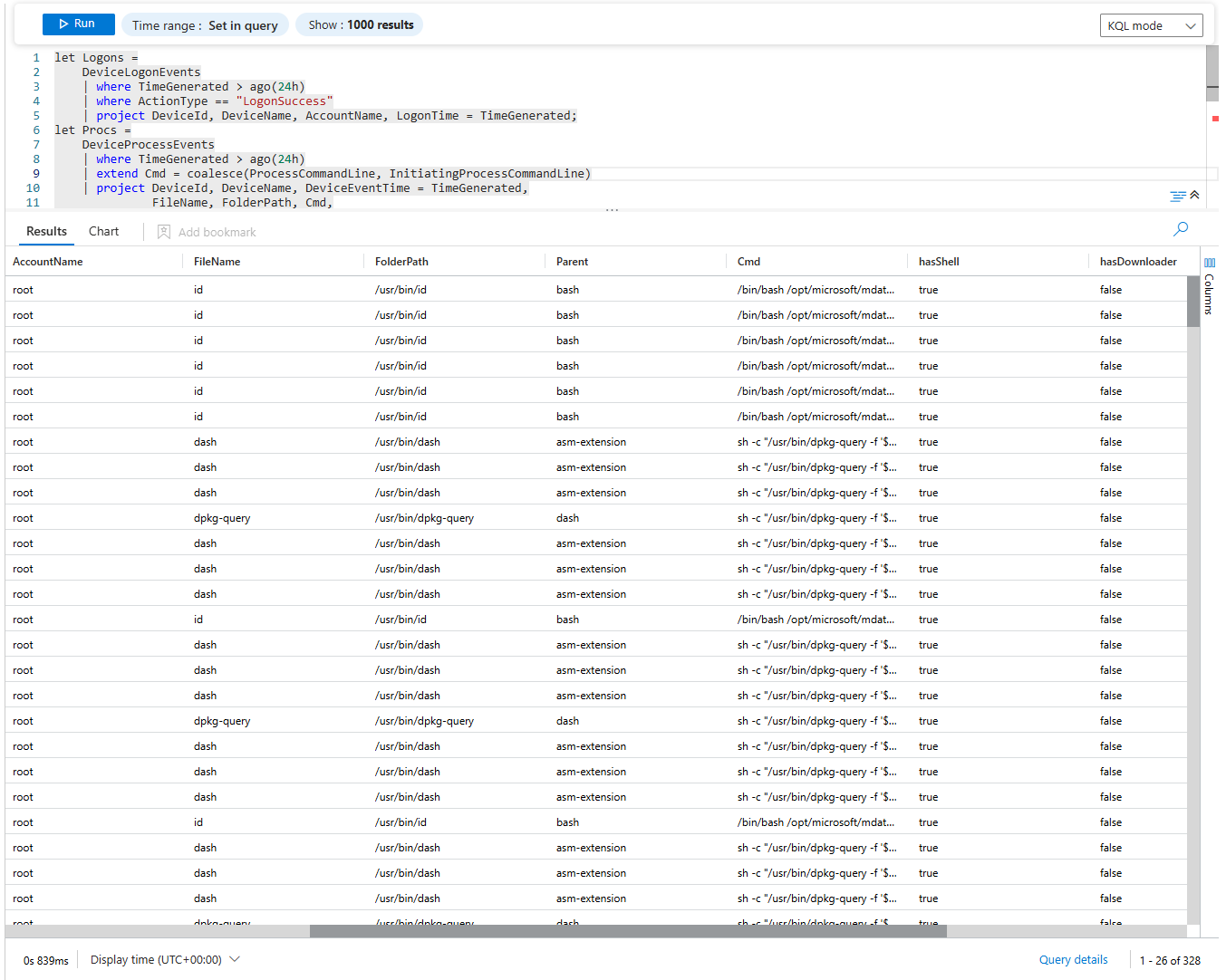Change the Show 1000 results limit
The width and height of the screenshot is (1226, 980).
[x=360, y=25]
